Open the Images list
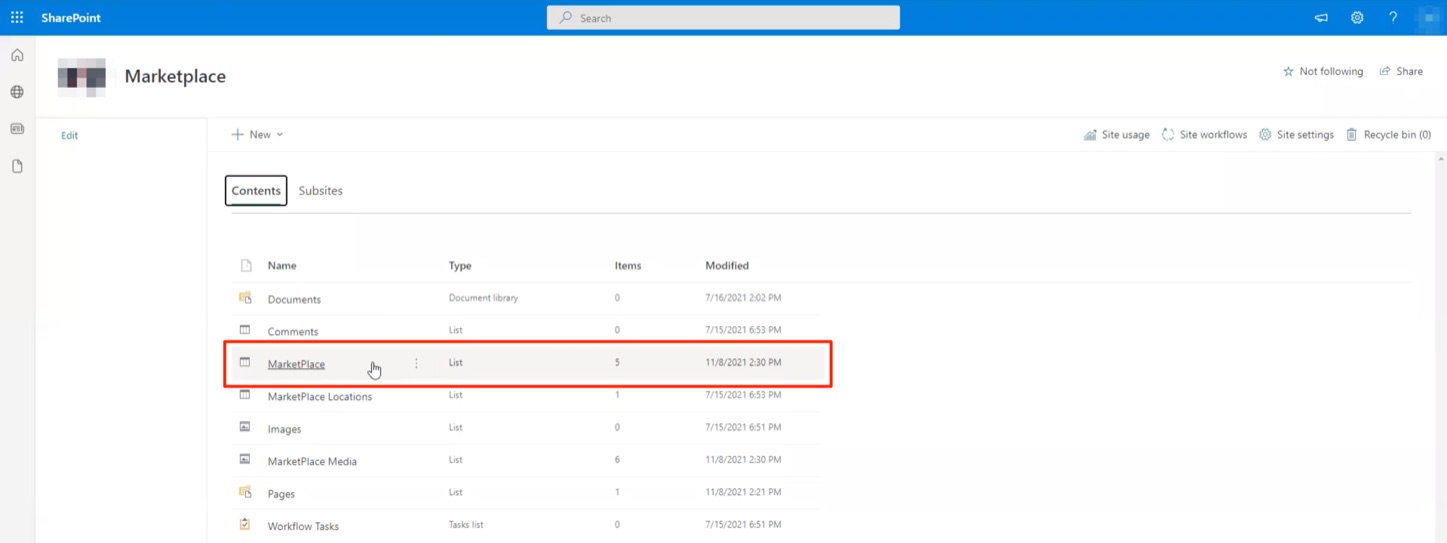Viewport: 1447px width, 543px height. 284,429
